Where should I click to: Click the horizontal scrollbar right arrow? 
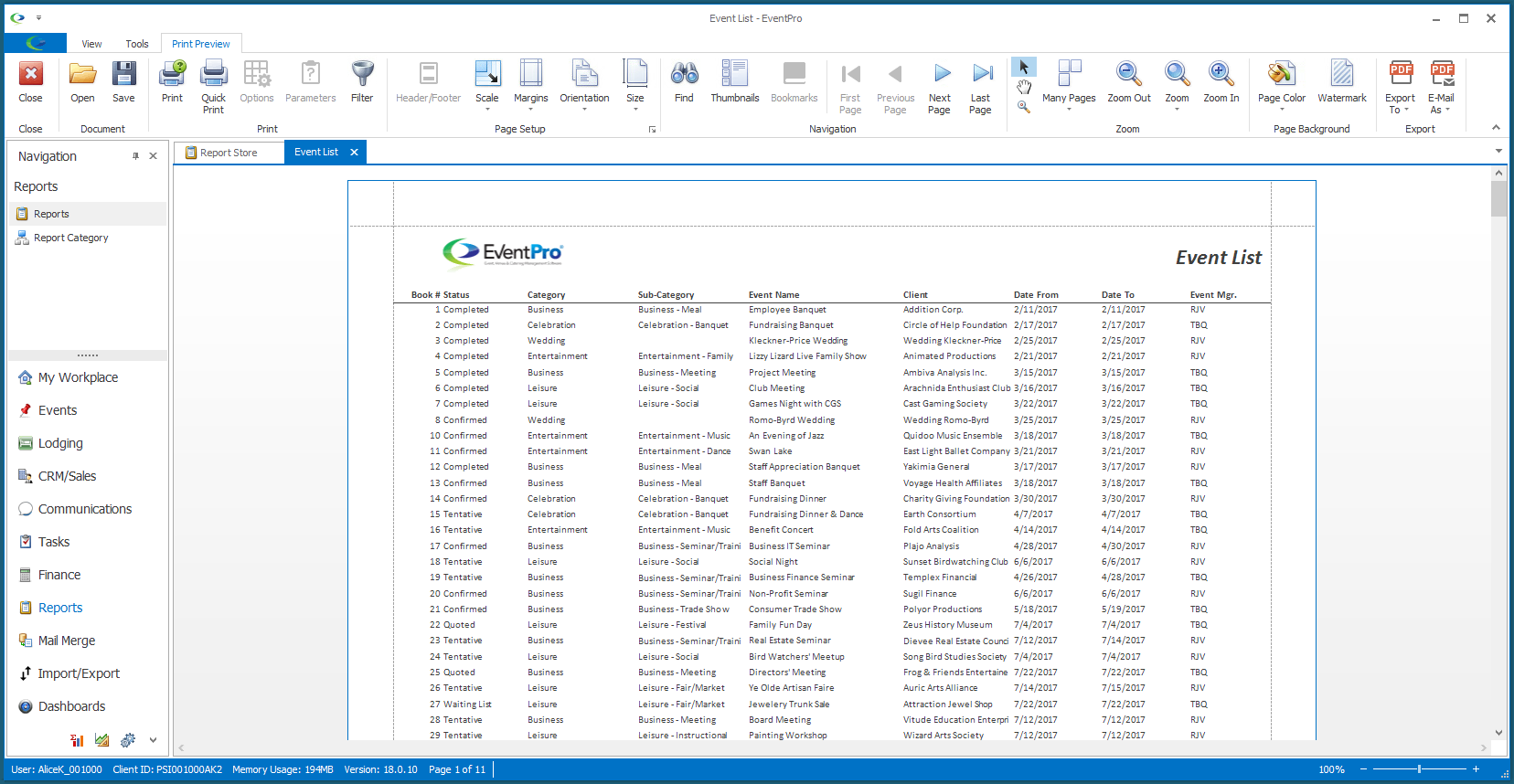point(1483,747)
